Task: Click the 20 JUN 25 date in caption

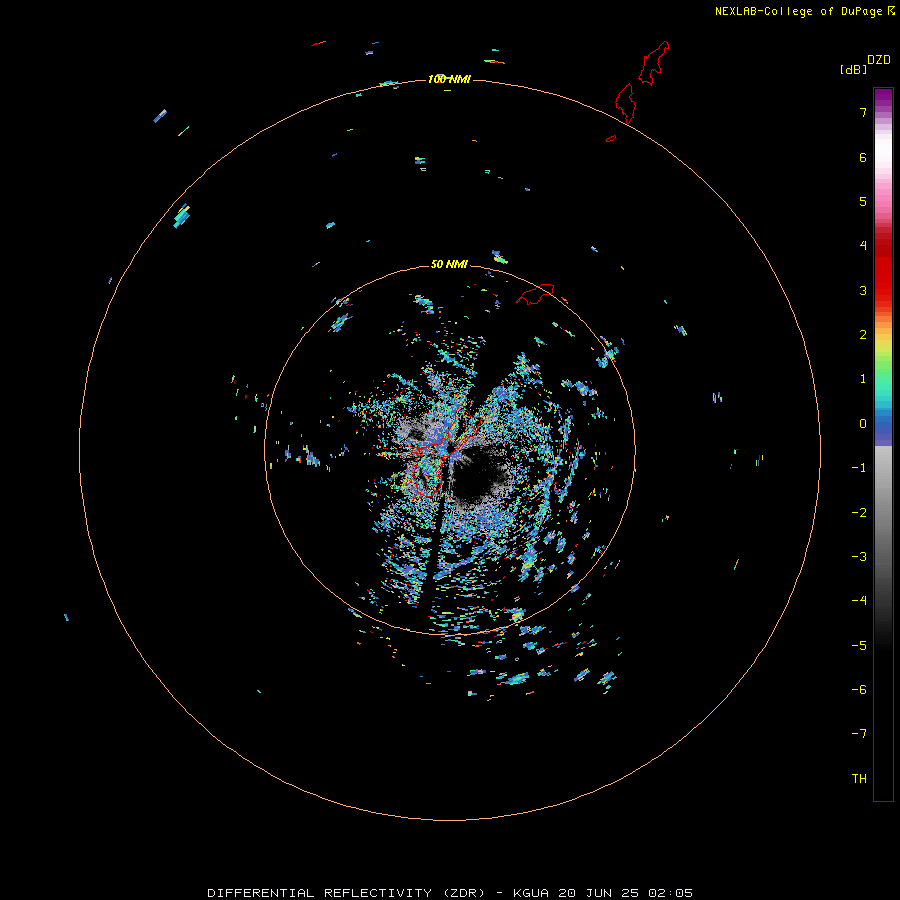Action: tap(599, 893)
